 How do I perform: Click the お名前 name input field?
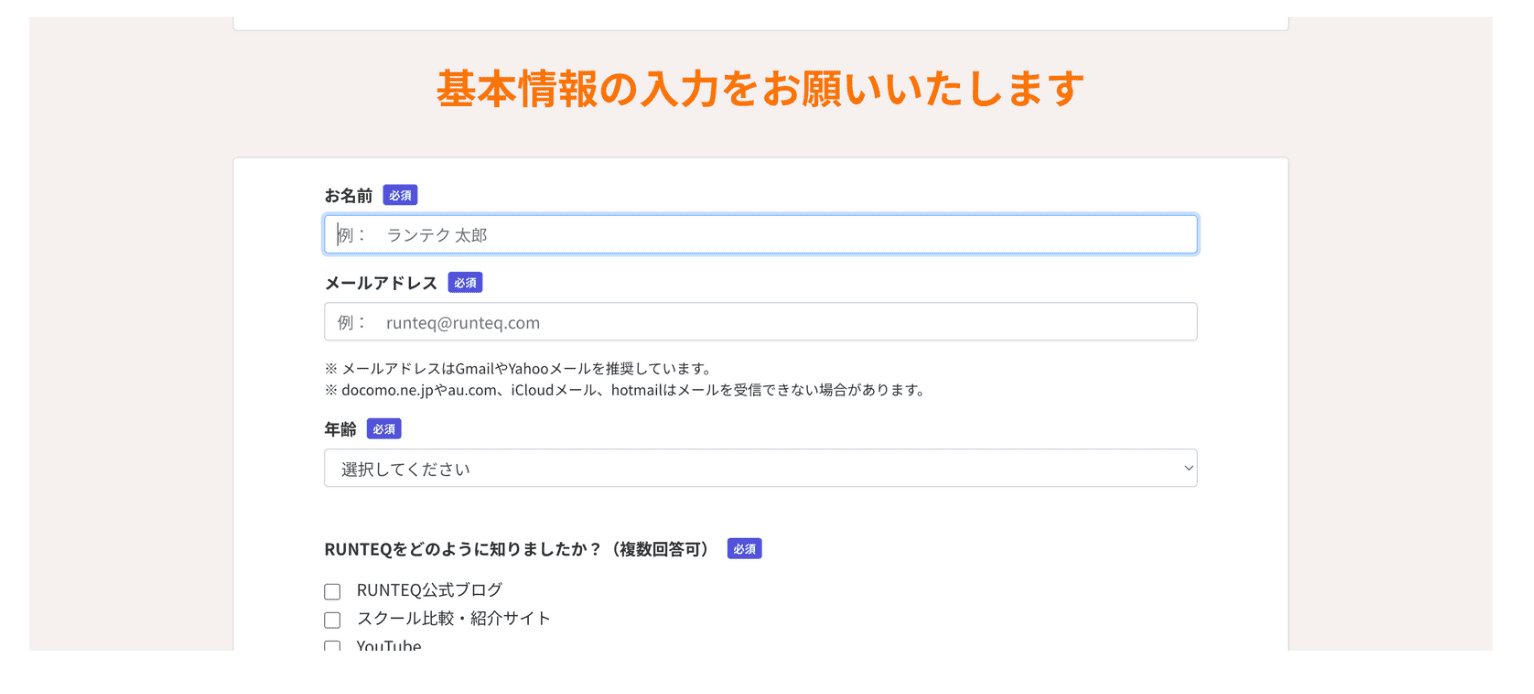pos(760,235)
